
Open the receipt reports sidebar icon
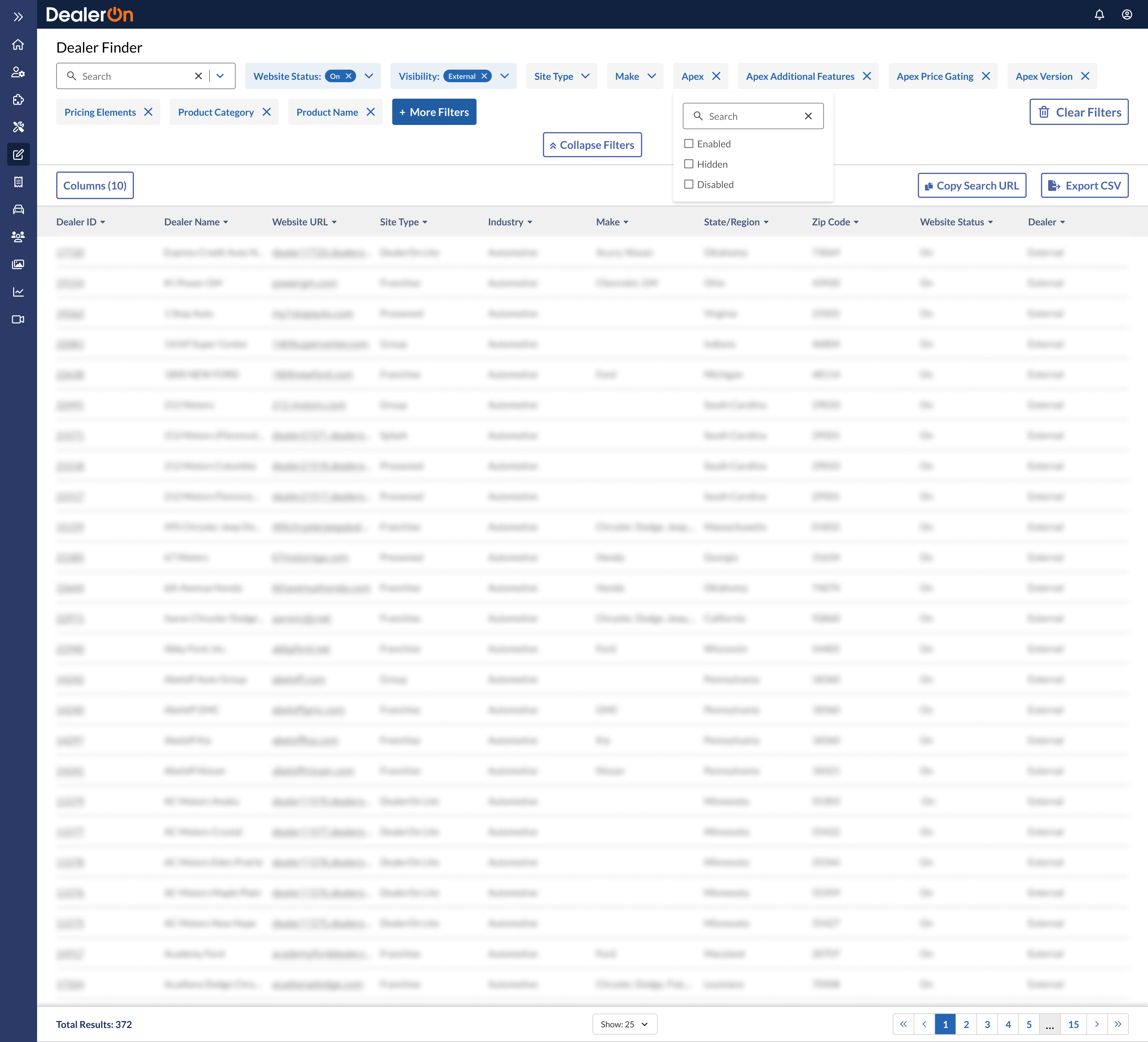(x=18, y=182)
